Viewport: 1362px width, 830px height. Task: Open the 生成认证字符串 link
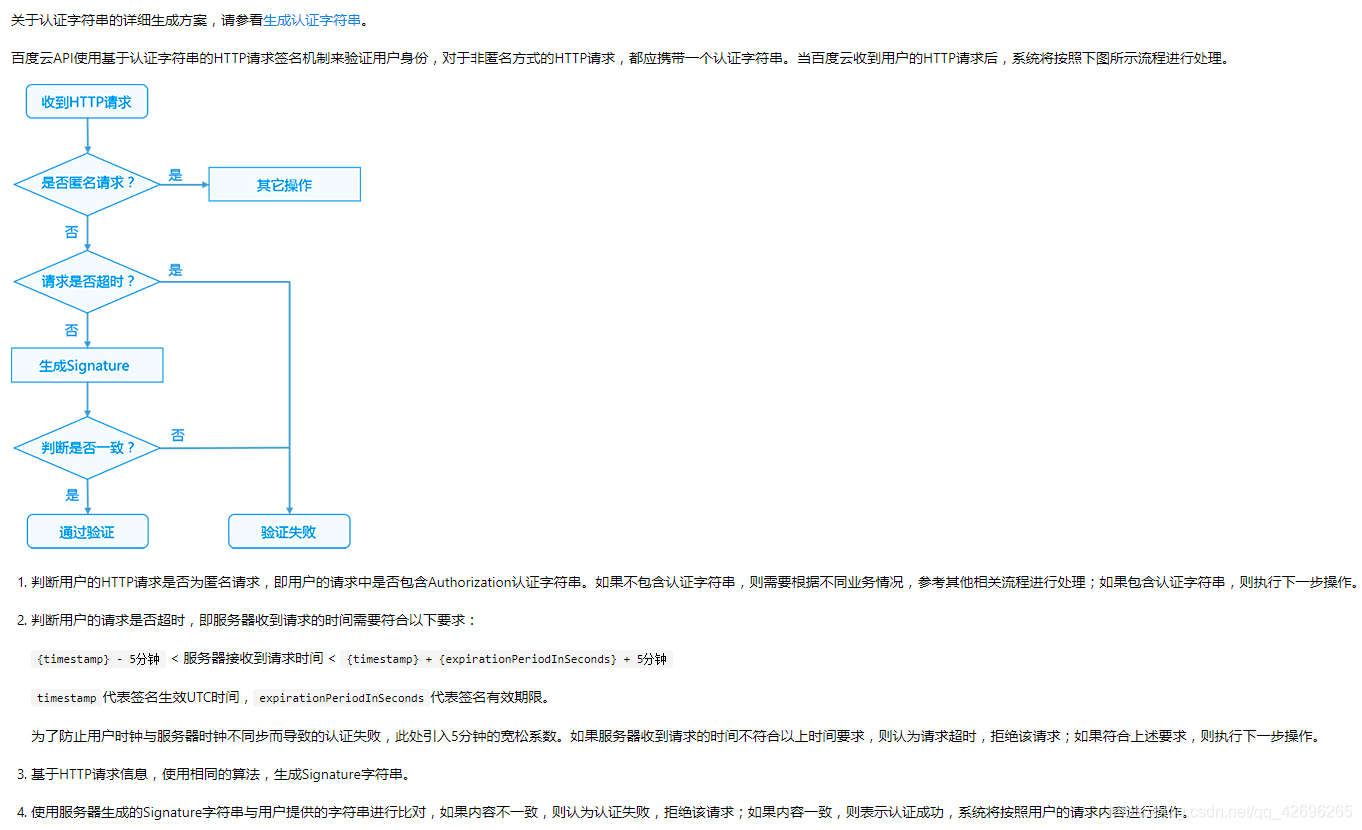[313, 20]
